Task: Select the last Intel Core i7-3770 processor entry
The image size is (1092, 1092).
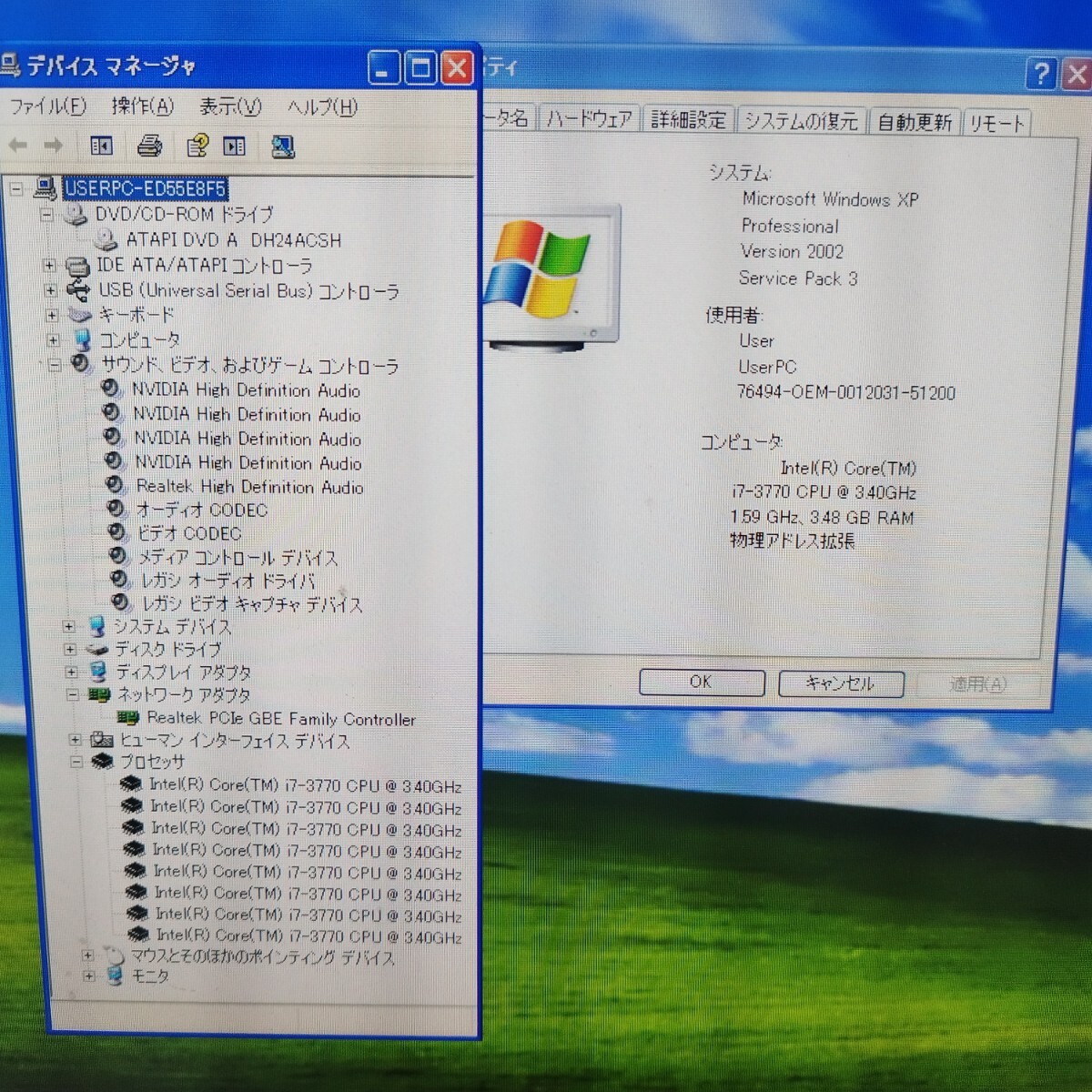Action: click(x=308, y=935)
